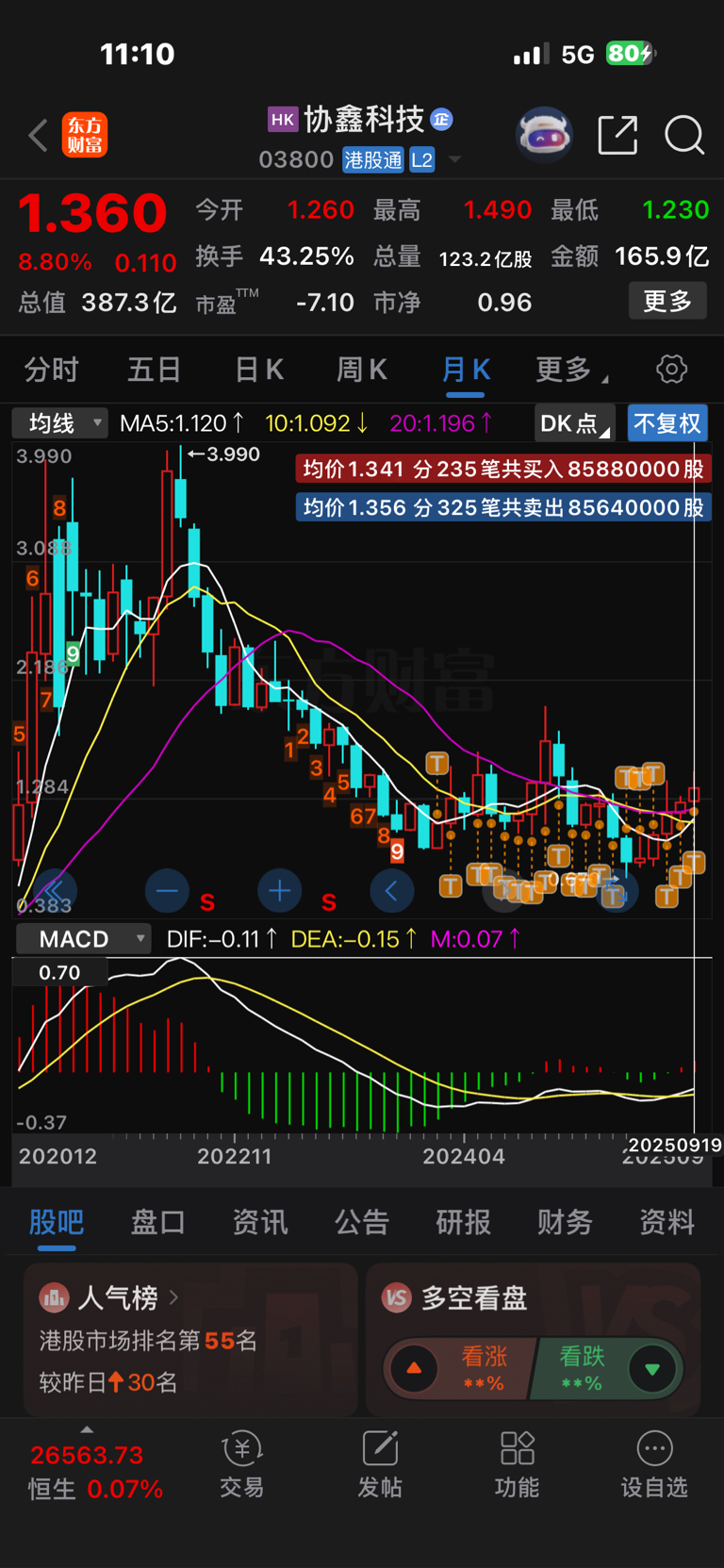This screenshot has width=724, height=1568.
Task: Open 盘口 tab
Action: tap(157, 1222)
